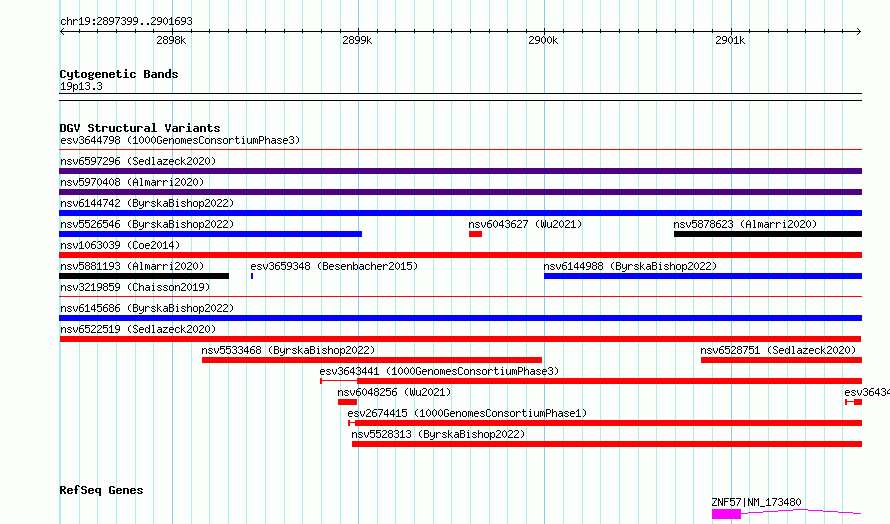The width and height of the screenshot is (890, 524).
Task: Select the nsv5970408 purple variant bar
Action: tap(460, 192)
